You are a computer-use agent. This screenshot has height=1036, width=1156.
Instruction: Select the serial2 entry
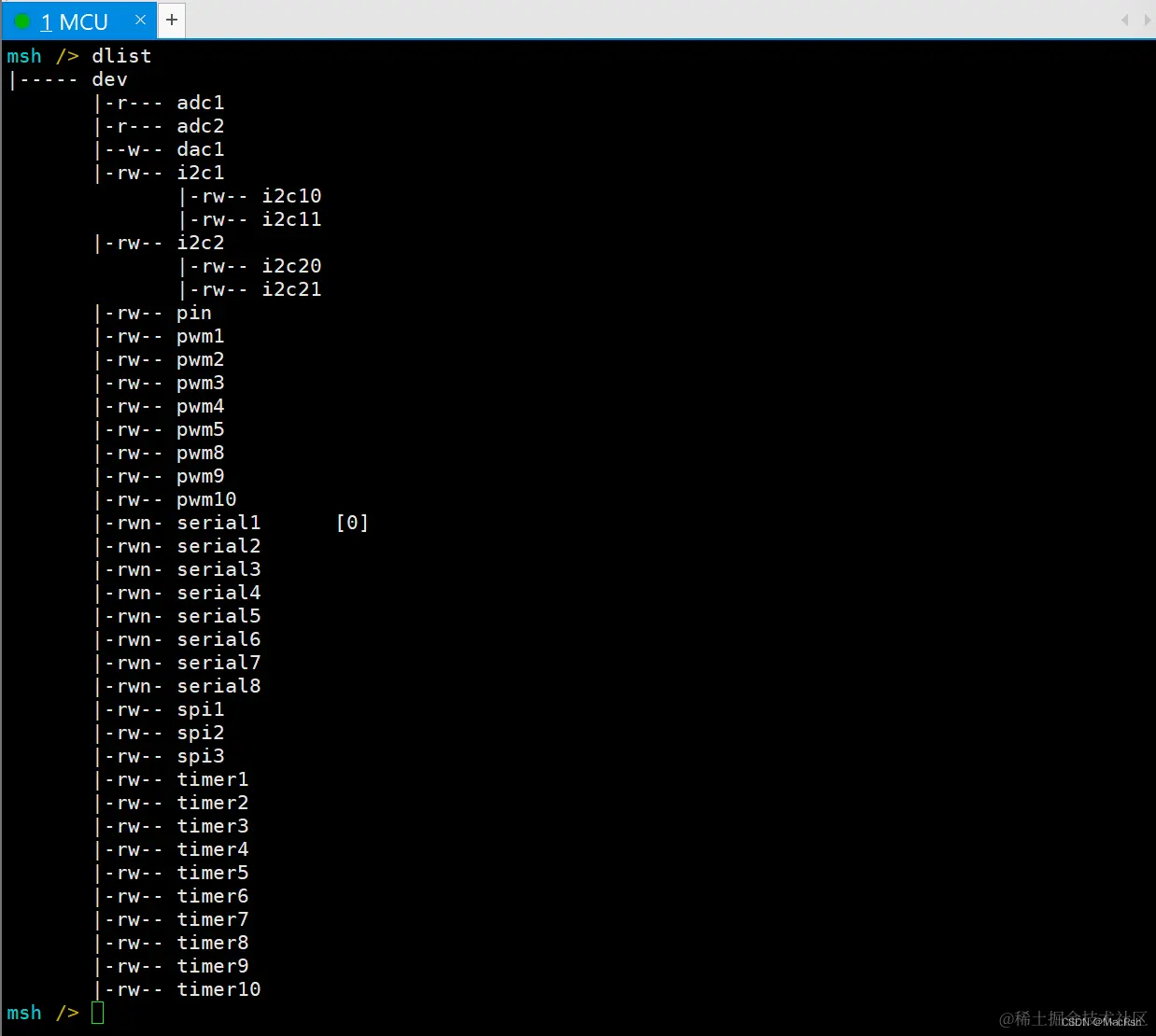219,546
